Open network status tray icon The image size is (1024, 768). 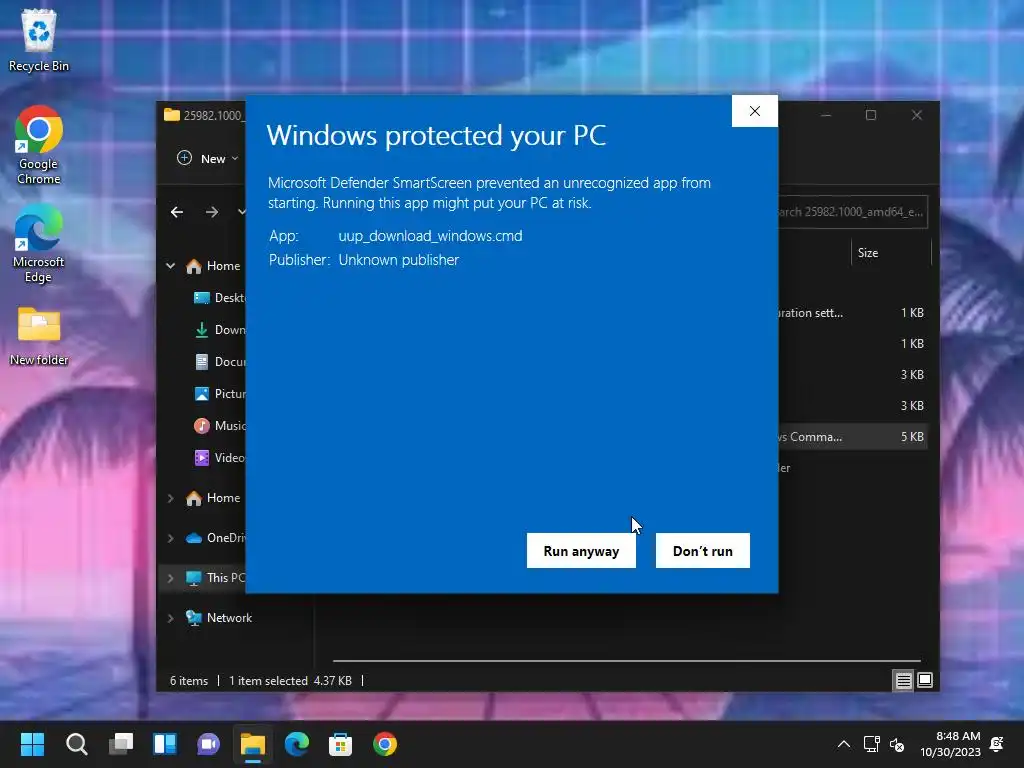[872, 744]
